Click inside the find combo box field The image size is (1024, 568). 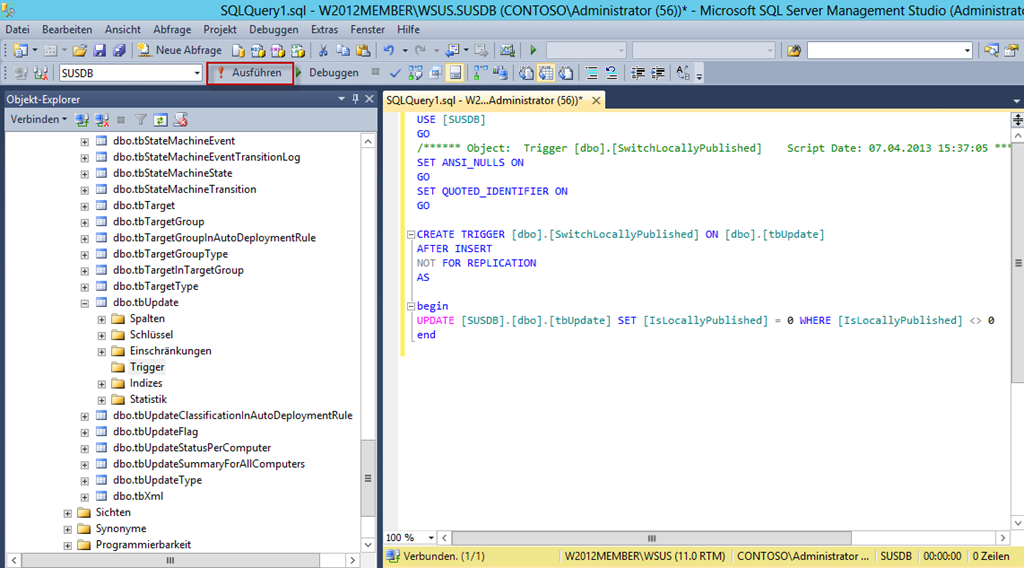coord(884,50)
